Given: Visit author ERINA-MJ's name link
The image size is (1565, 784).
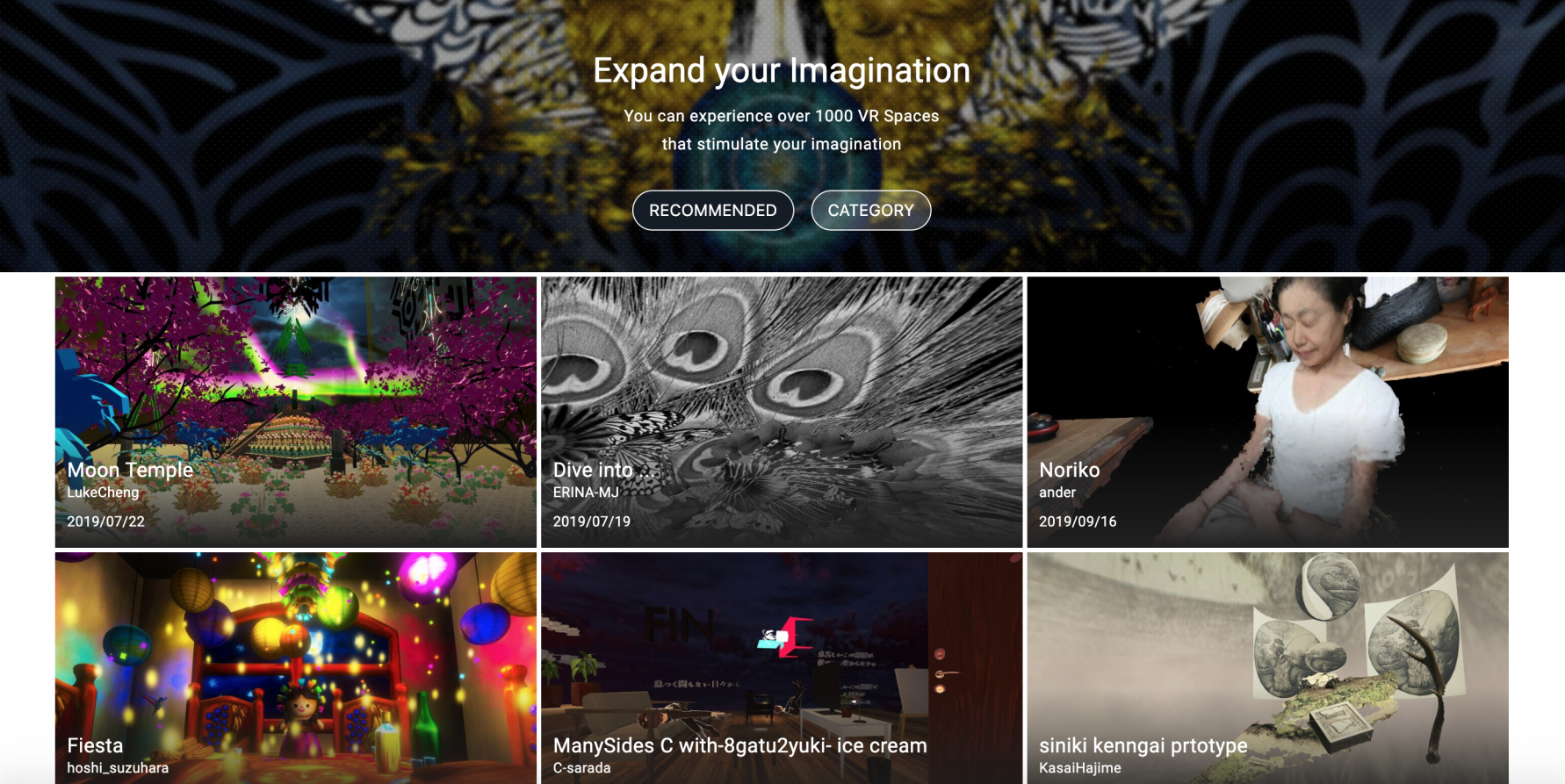Looking at the screenshot, I should point(586,493).
